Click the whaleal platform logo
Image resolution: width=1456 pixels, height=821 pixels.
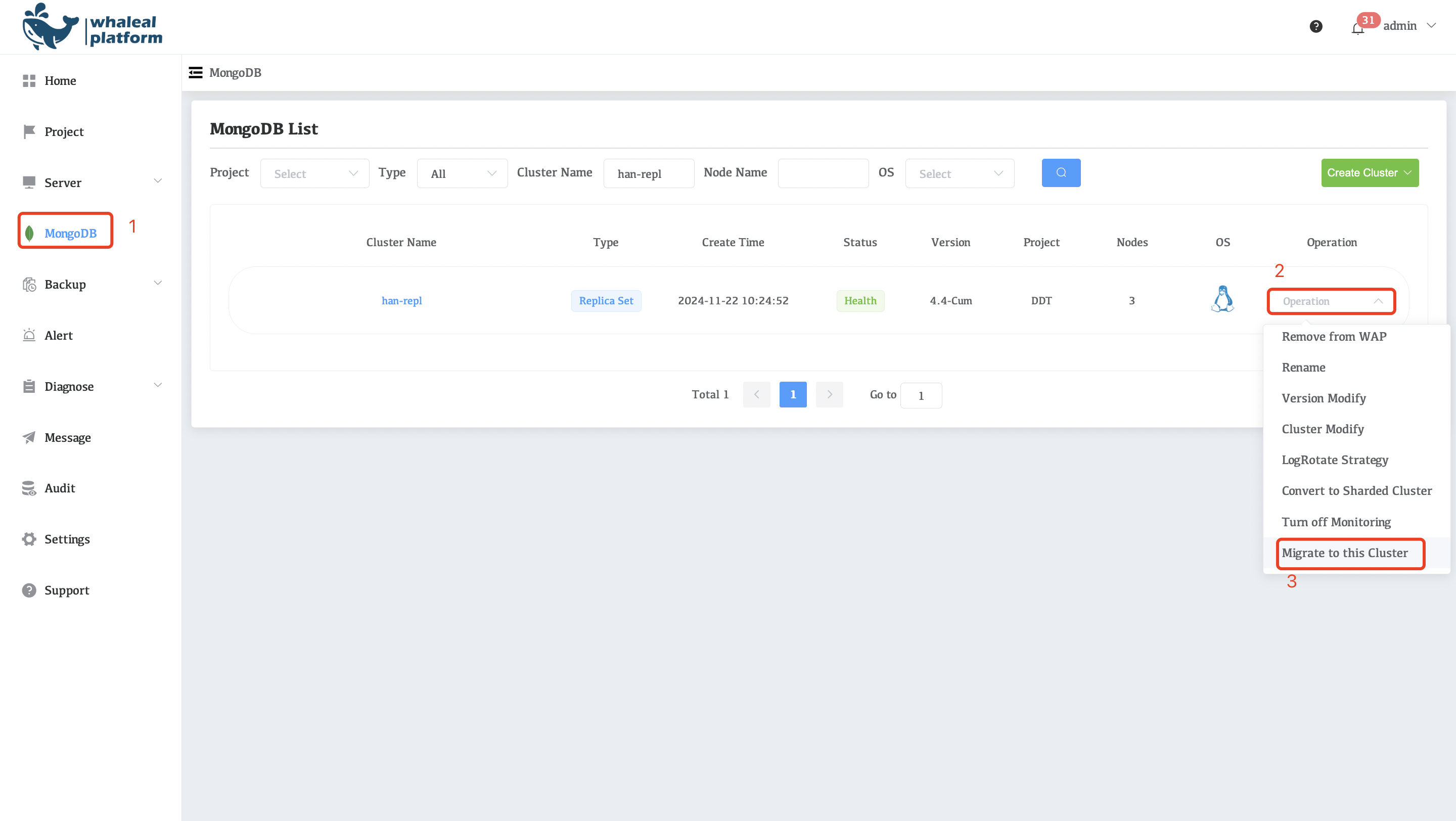click(92, 27)
